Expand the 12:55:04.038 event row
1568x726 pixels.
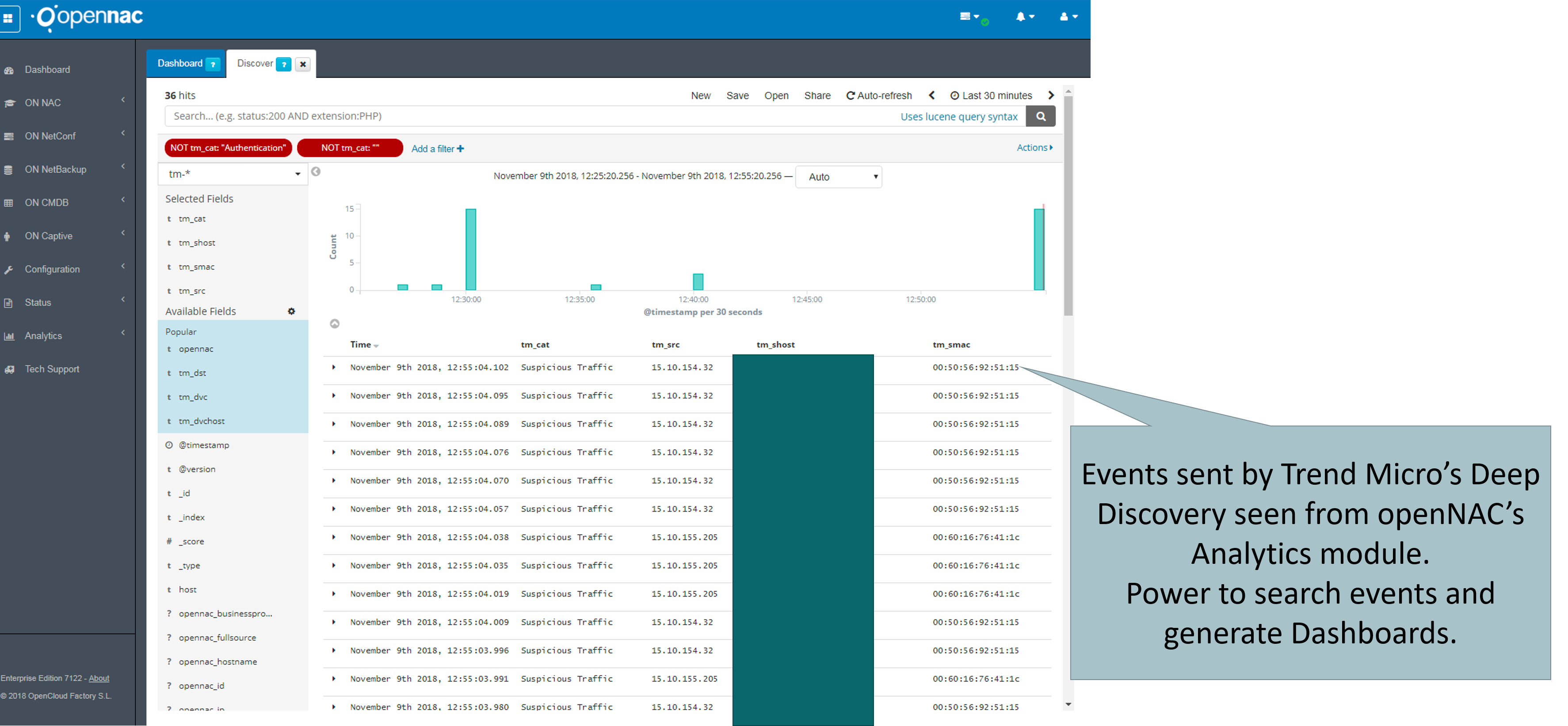334,537
